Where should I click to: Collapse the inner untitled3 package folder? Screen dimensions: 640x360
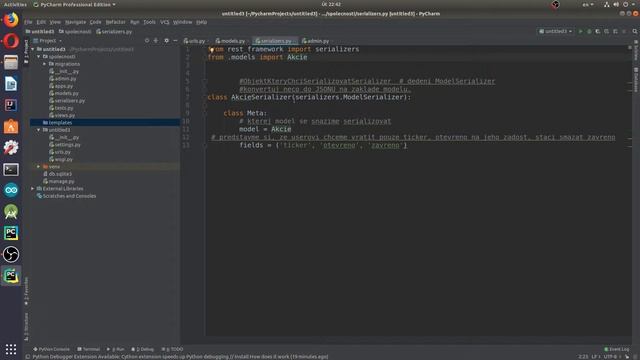(x=39, y=130)
